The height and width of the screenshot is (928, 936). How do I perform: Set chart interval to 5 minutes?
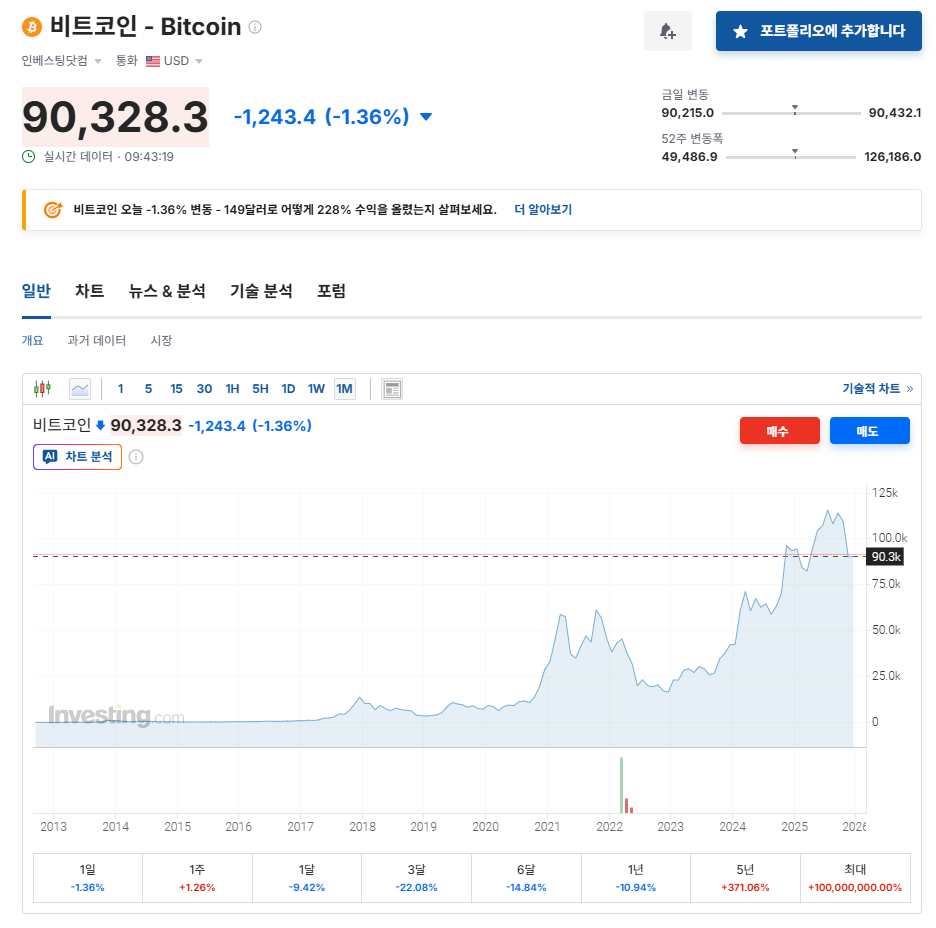tap(148, 389)
